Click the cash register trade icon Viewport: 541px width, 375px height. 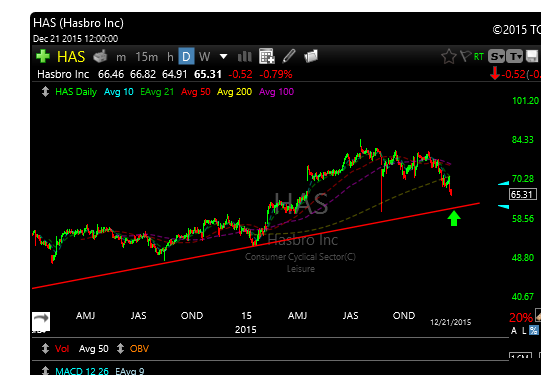point(100,56)
